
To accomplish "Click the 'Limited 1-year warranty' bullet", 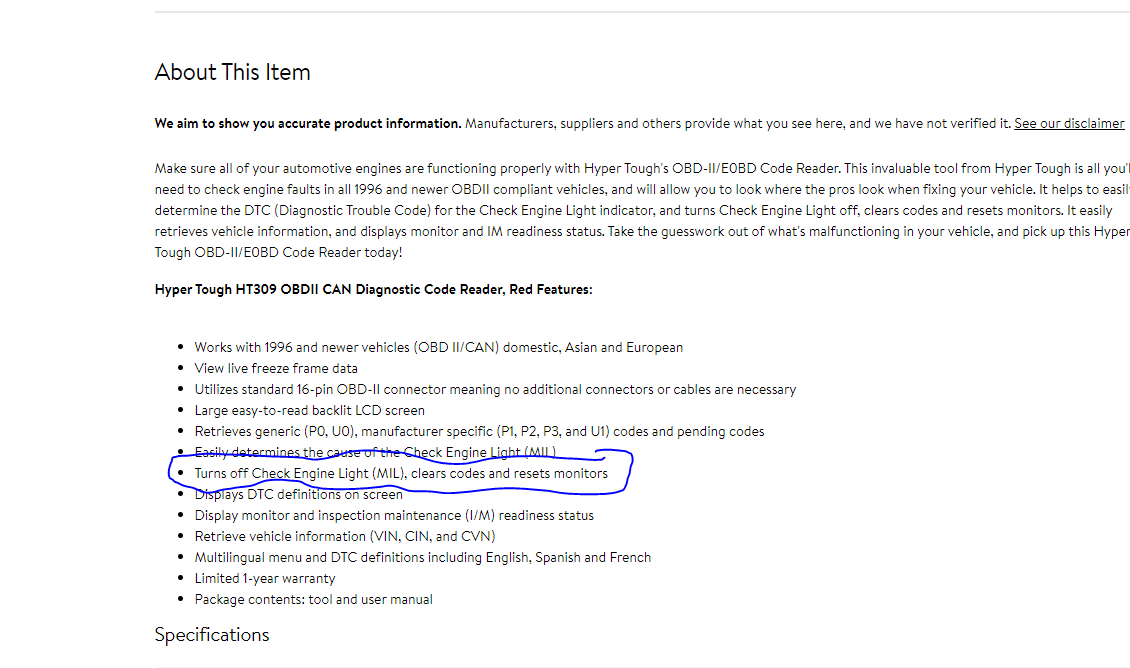I will (265, 579).
